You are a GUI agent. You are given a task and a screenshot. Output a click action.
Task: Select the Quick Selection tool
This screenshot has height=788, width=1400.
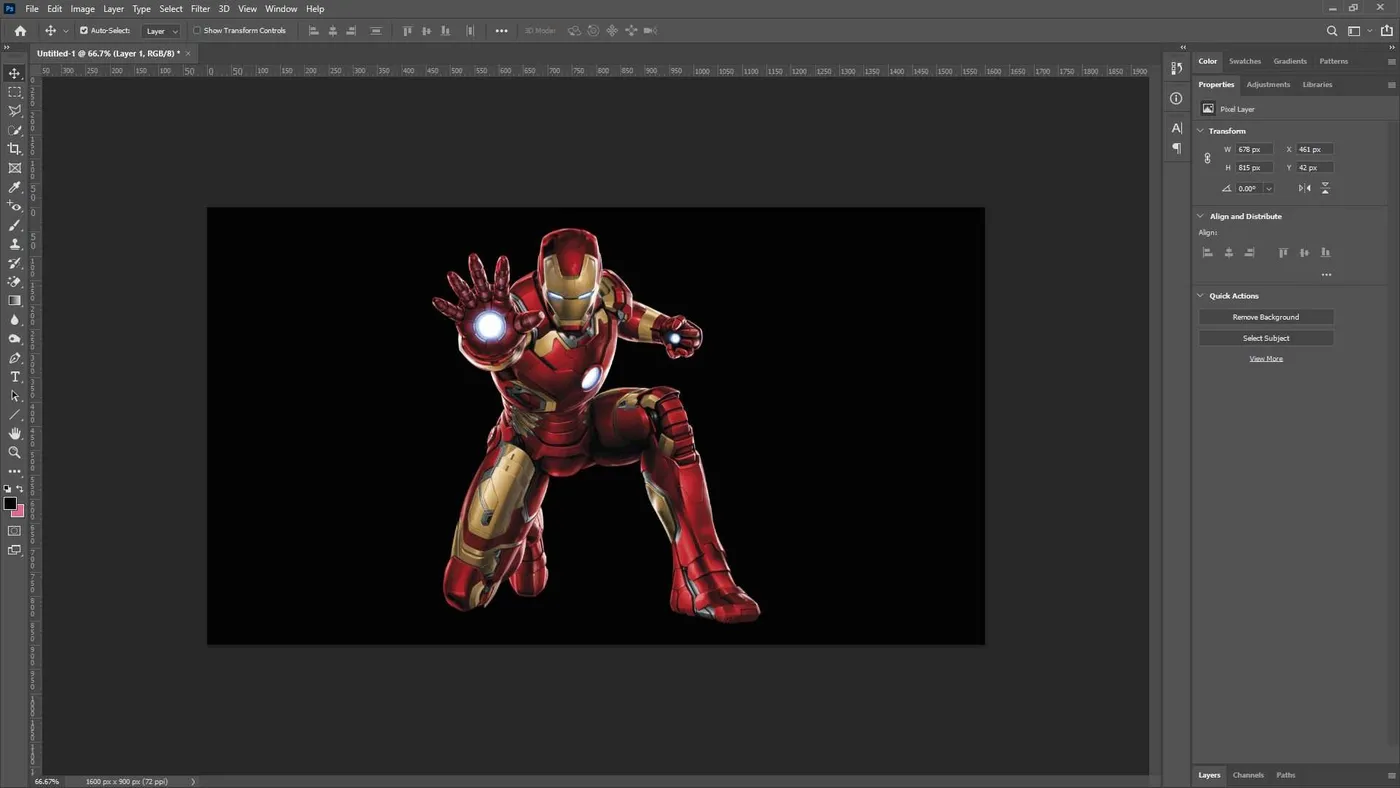click(x=15, y=130)
